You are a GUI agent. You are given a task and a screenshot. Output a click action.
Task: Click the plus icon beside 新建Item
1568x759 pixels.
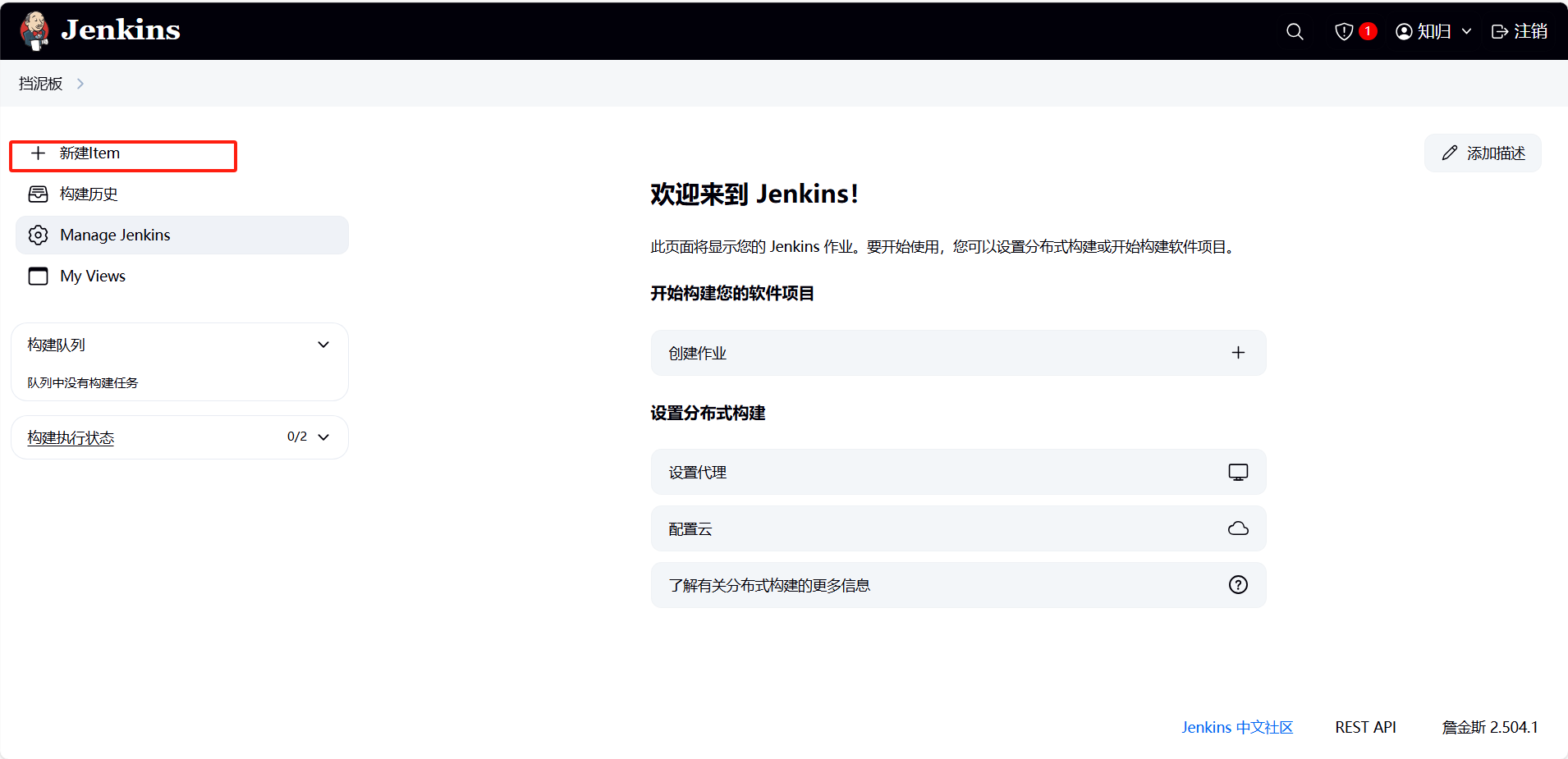(x=38, y=153)
